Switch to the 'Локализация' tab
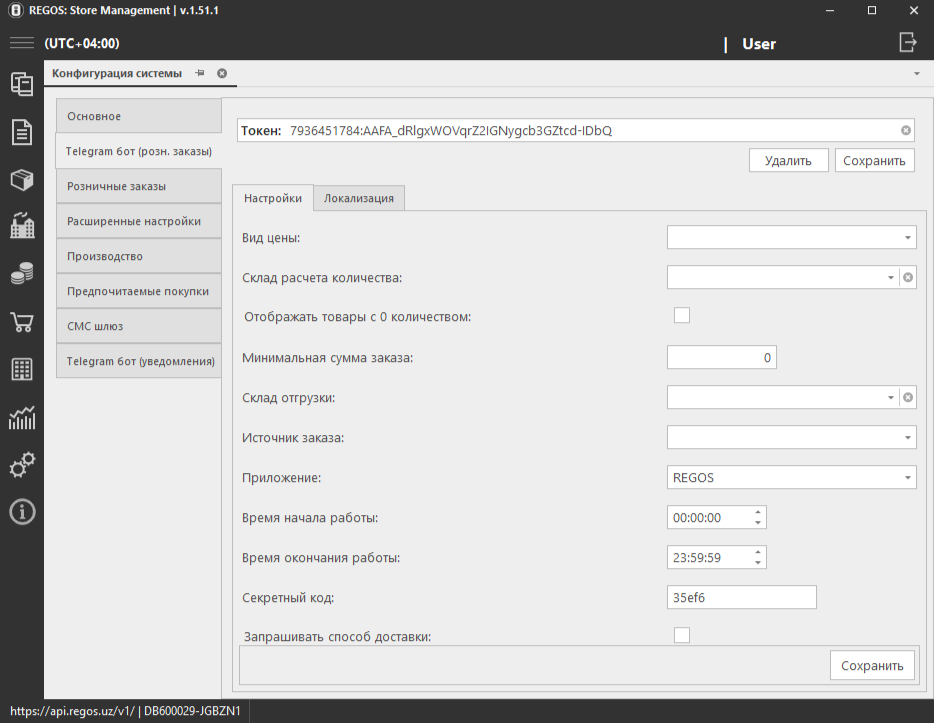The image size is (934, 723). pyautogui.click(x=358, y=198)
